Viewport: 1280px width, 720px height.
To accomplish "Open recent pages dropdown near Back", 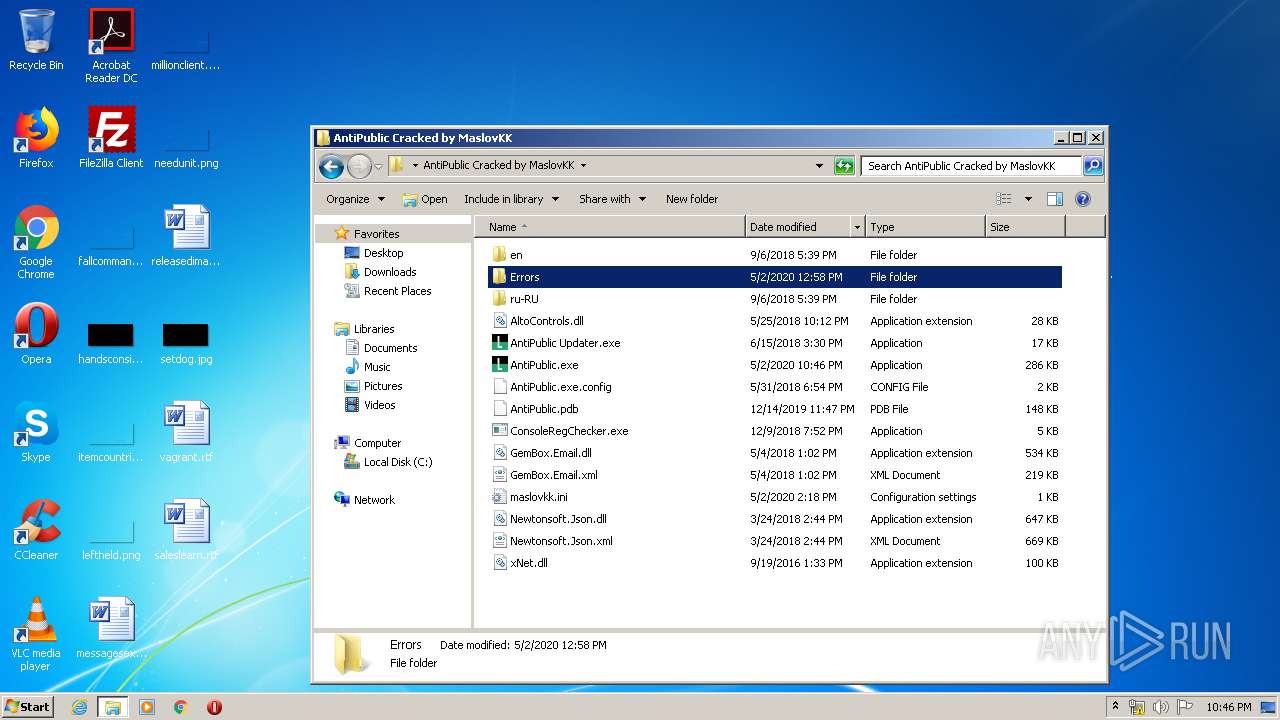I will pyautogui.click(x=378, y=166).
